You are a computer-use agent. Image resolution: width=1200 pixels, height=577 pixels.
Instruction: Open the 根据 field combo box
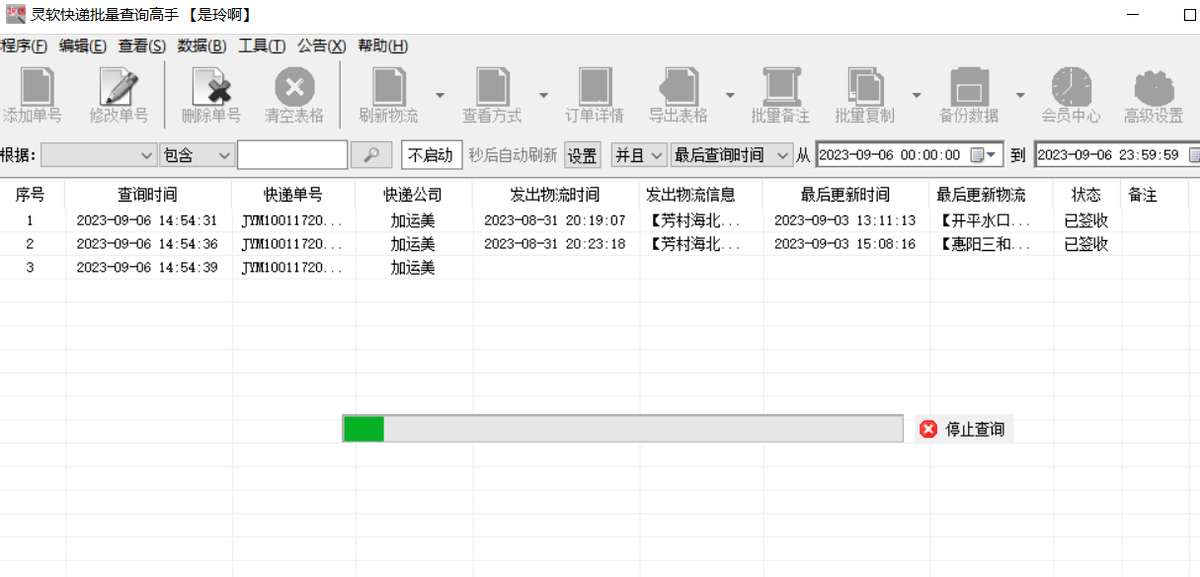(x=99, y=155)
